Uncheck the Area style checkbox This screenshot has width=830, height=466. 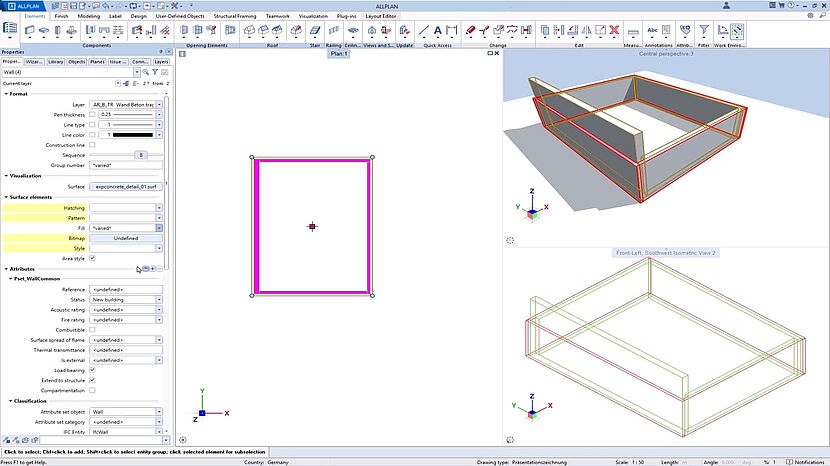92,258
